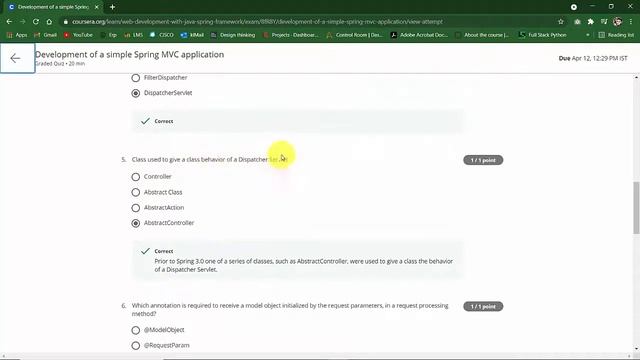This screenshot has height=360, width=640.
Task: Click the question 5 points badge
Action: tap(483, 160)
